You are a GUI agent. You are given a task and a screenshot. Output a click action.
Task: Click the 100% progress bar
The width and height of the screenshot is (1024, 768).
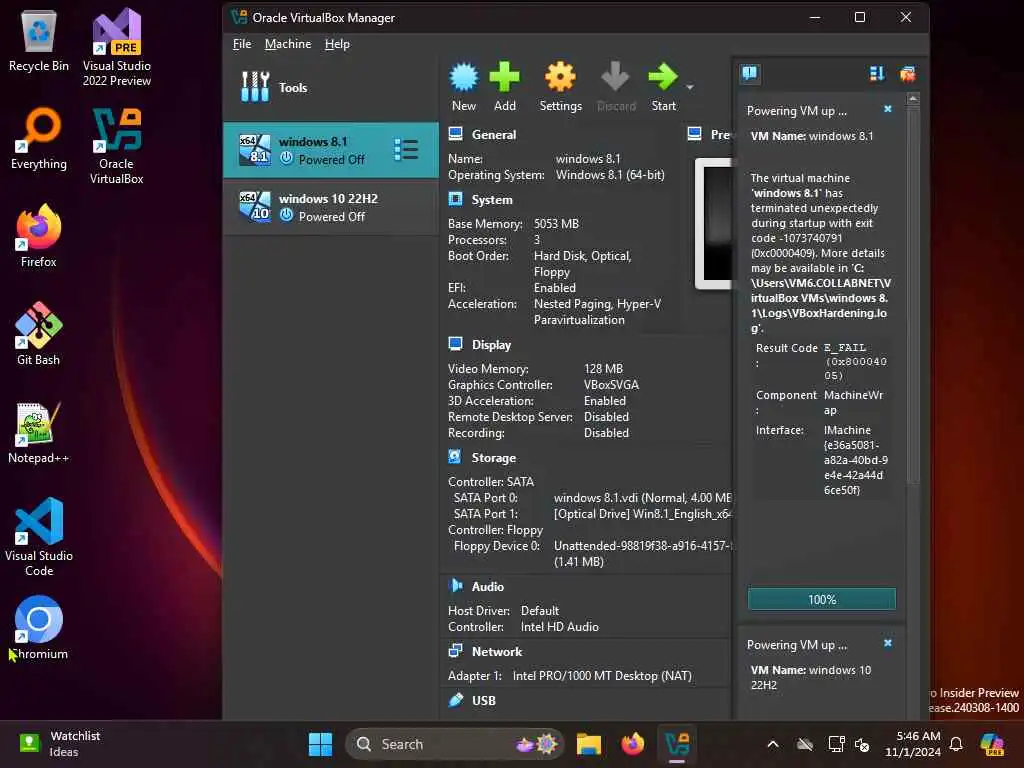(822, 599)
